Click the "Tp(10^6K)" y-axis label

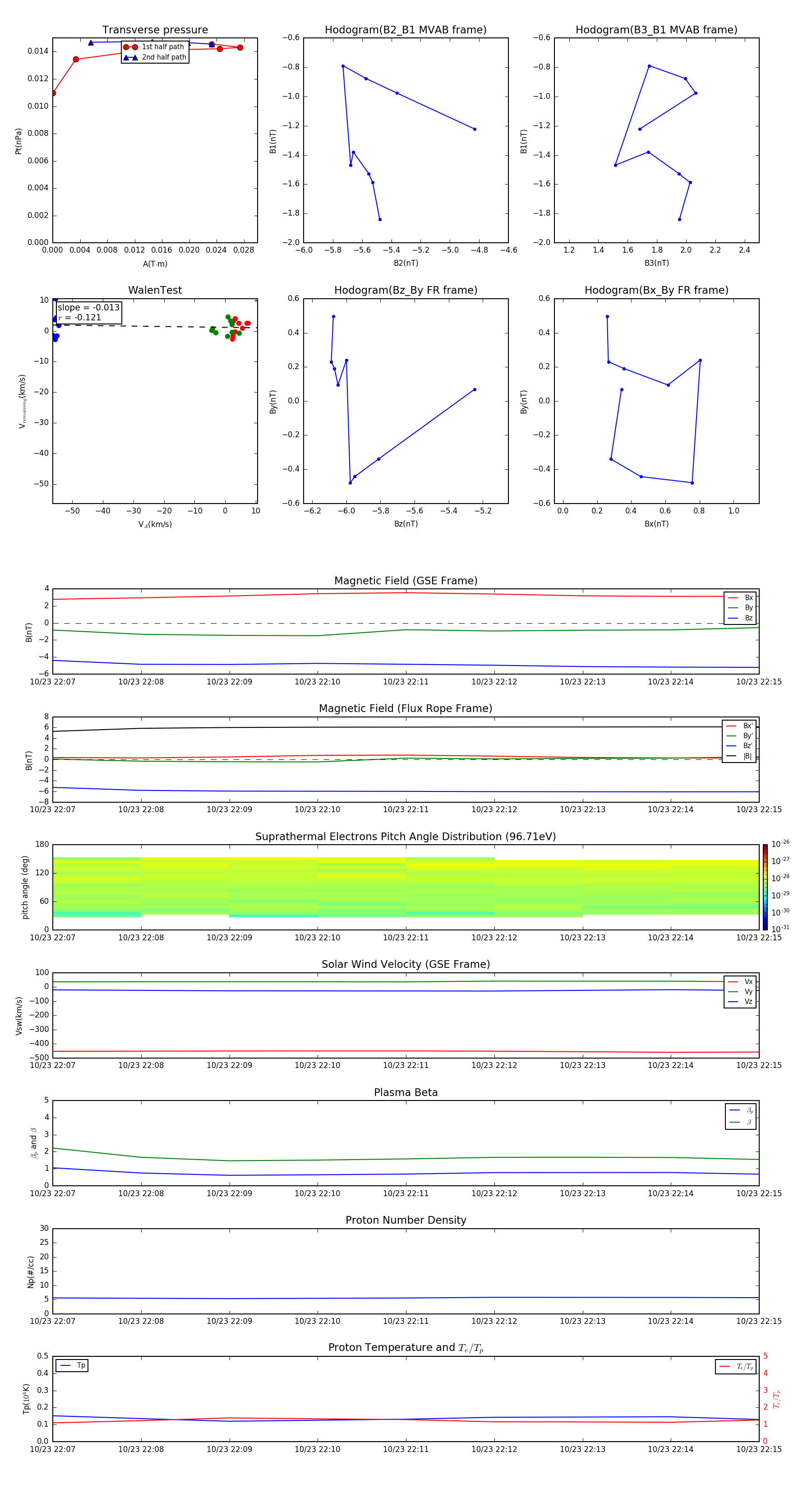(x=26, y=1399)
